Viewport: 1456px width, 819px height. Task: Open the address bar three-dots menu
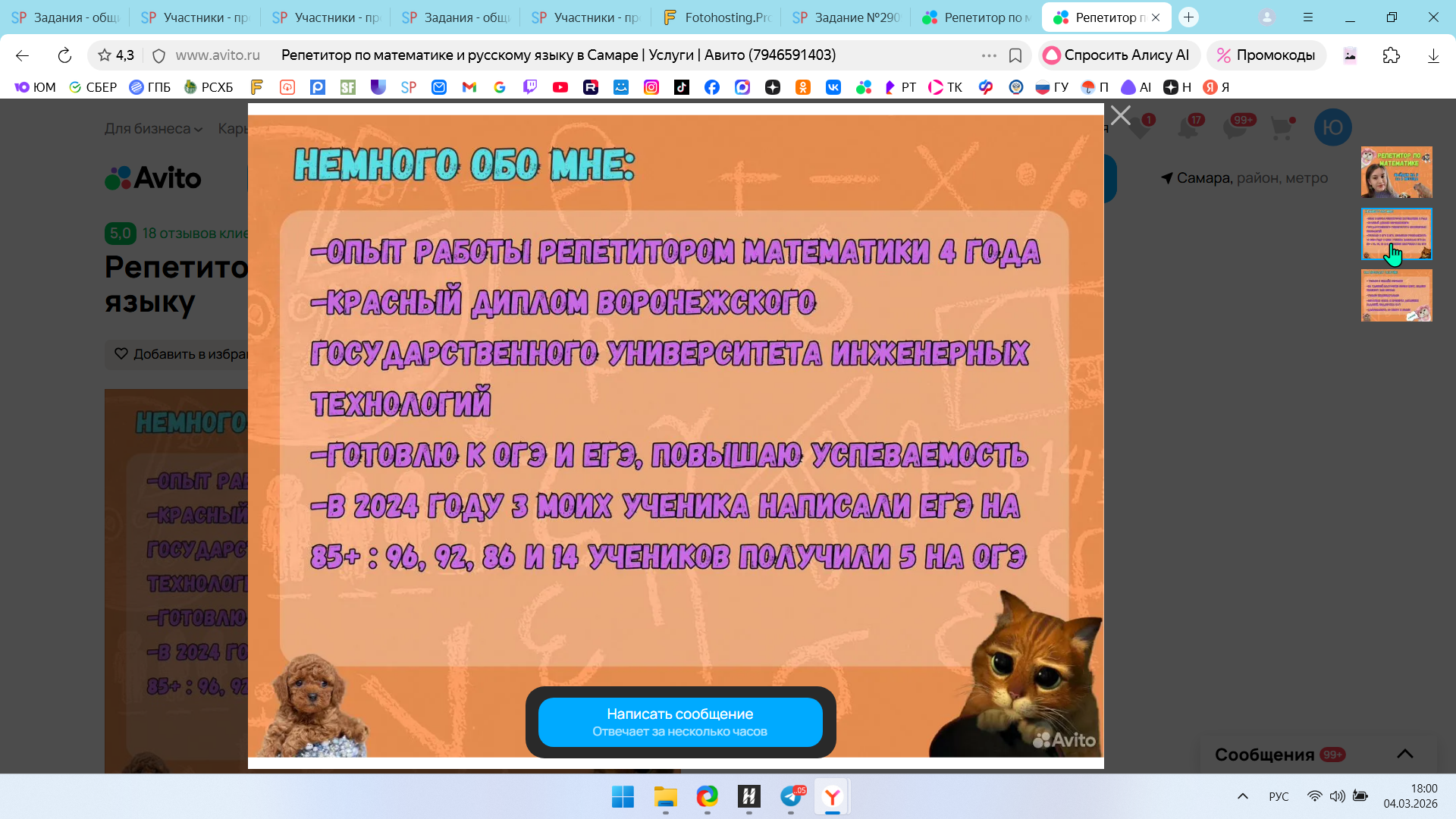click(x=989, y=55)
